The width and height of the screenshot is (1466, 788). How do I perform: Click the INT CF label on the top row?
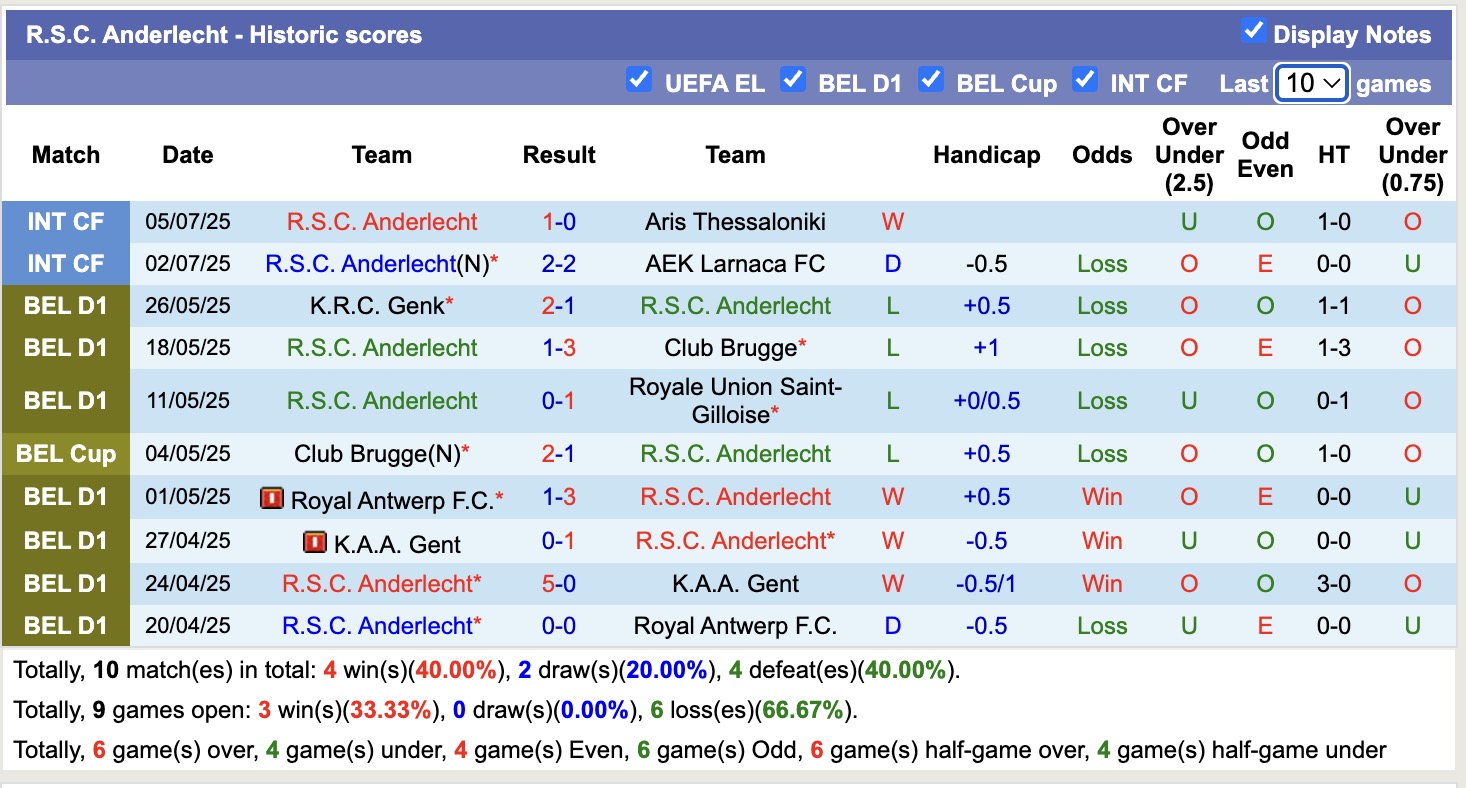click(66, 221)
